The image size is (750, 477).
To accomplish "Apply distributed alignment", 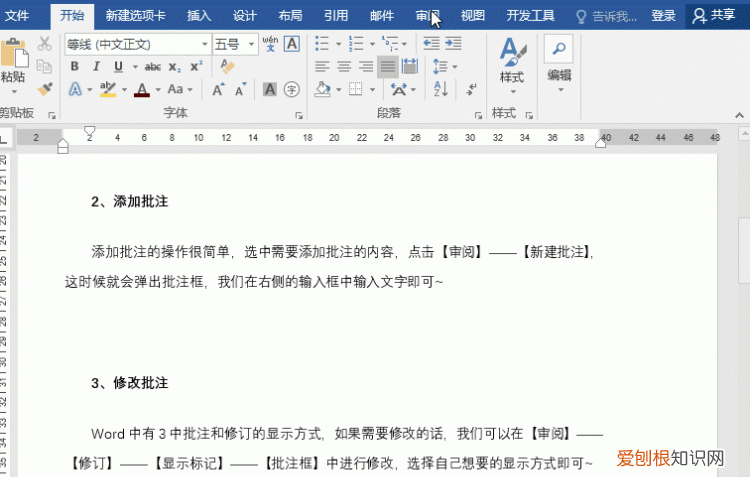I will [410, 67].
